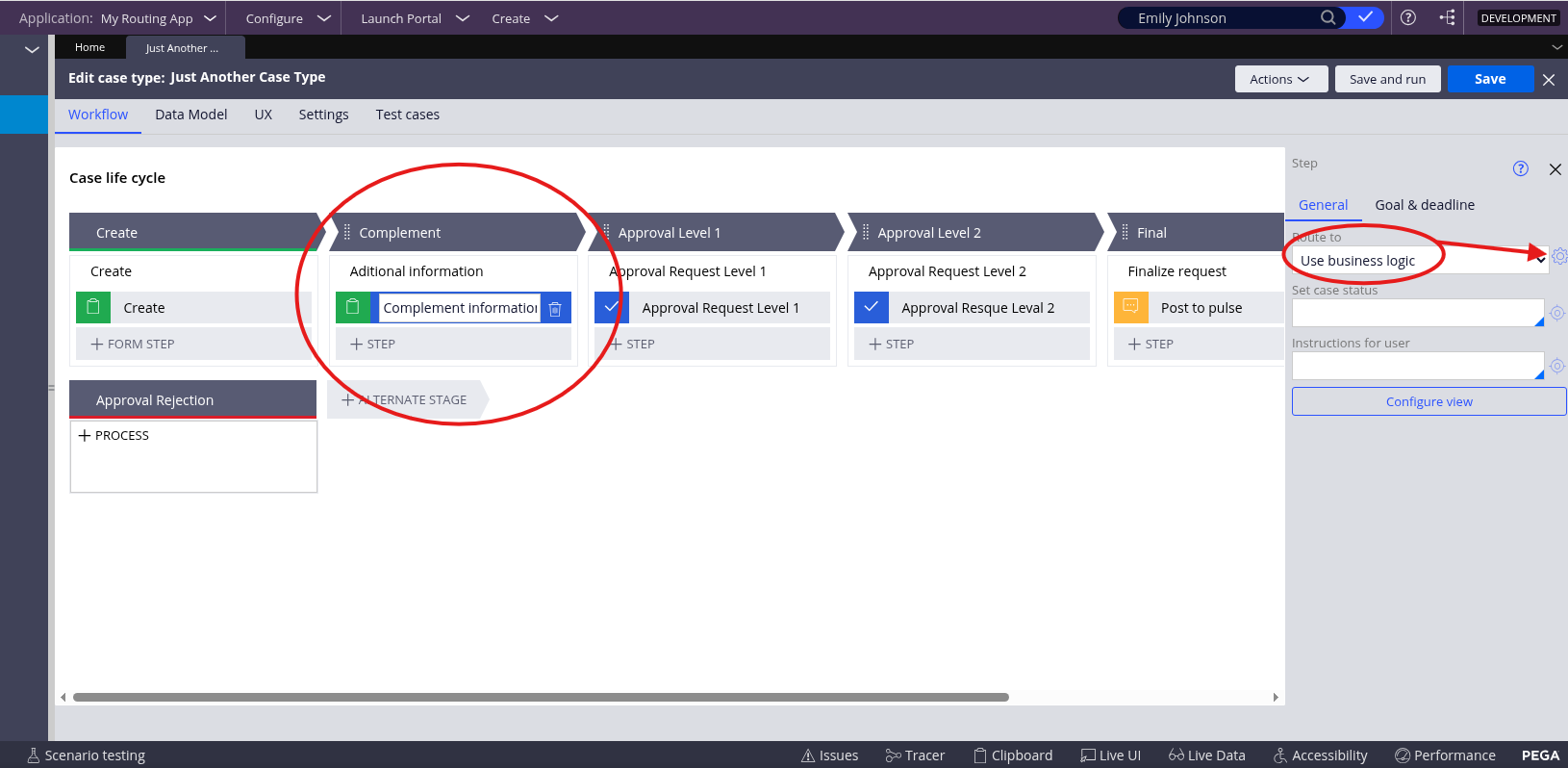Screen dimensions: 1568x768
Task: Open Tracer from the bottom toolbar
Action: coord(915,755)
